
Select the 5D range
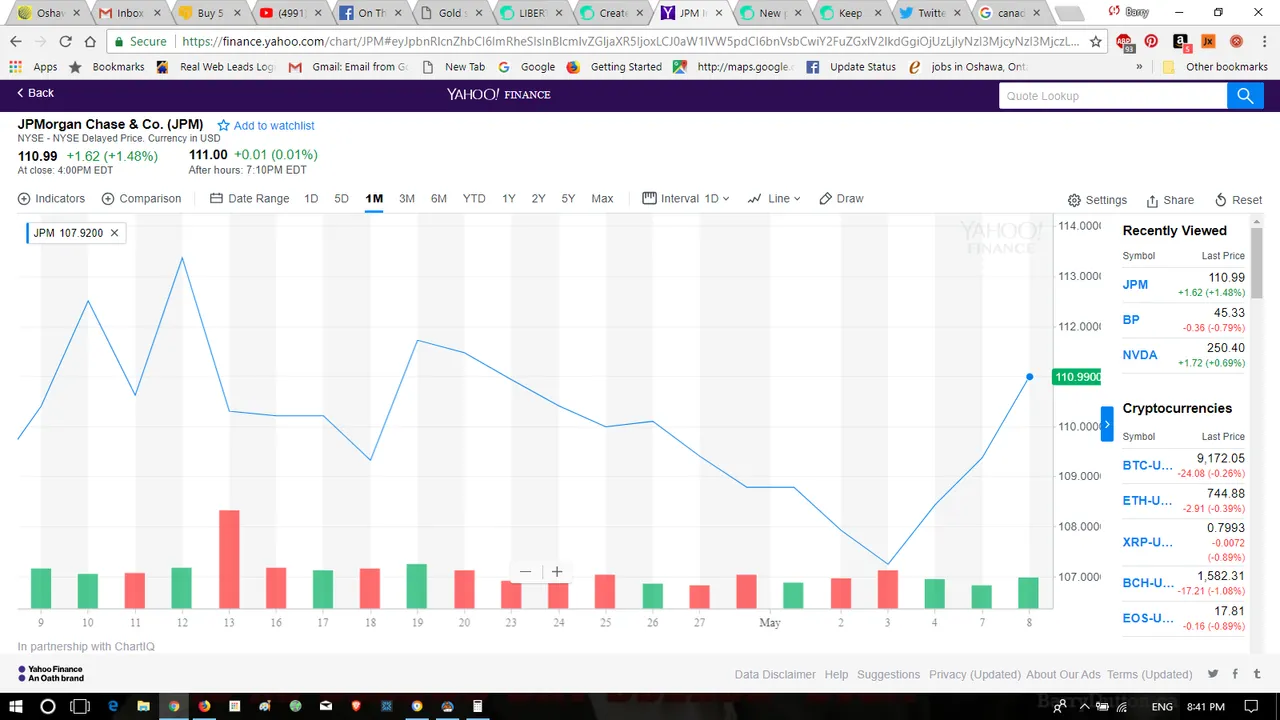341,198
